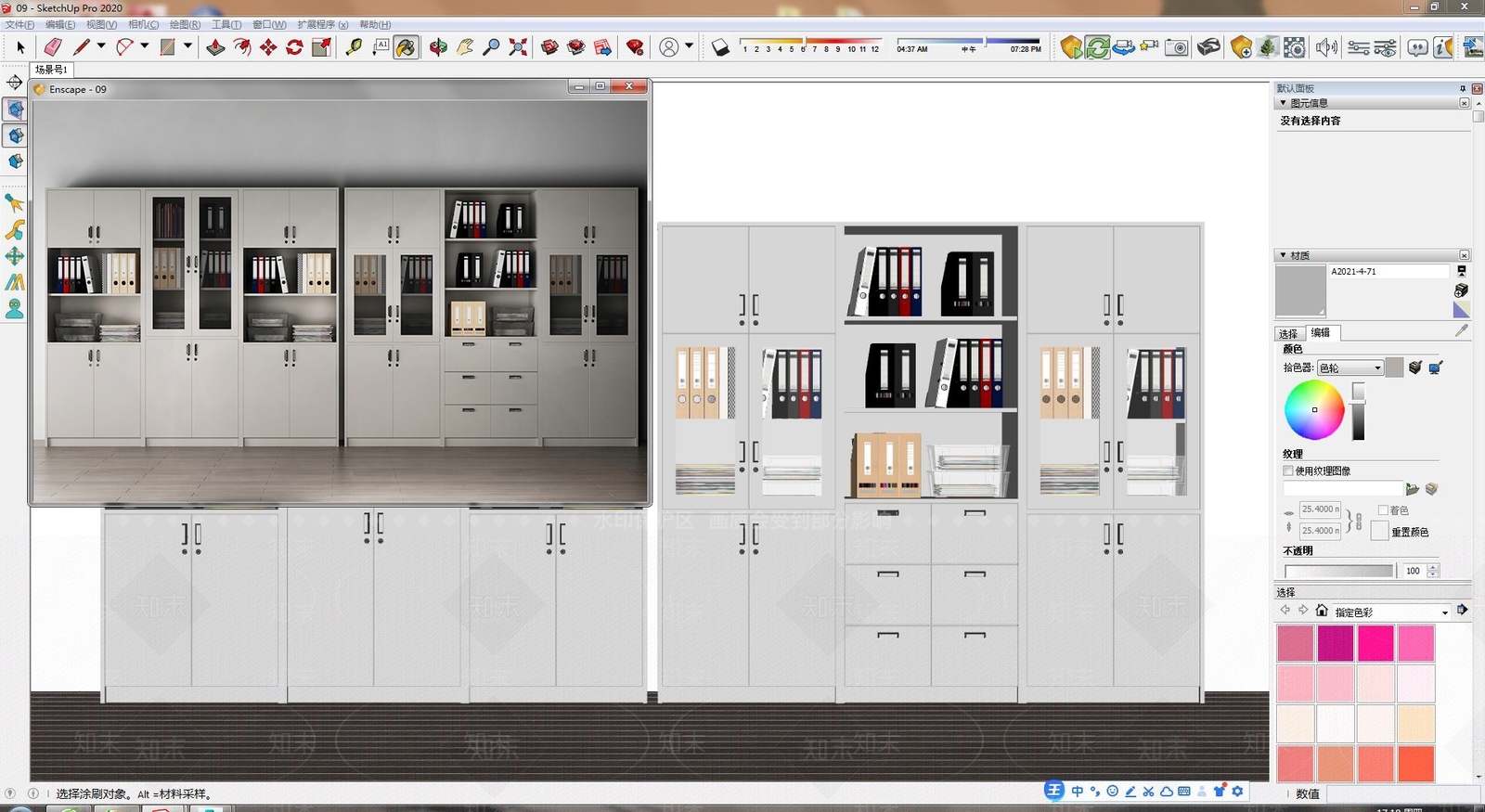1485x812 pixels.
Task: Select the Tape Measure tool
Action: pyautogui.click(x=354, y=47)
